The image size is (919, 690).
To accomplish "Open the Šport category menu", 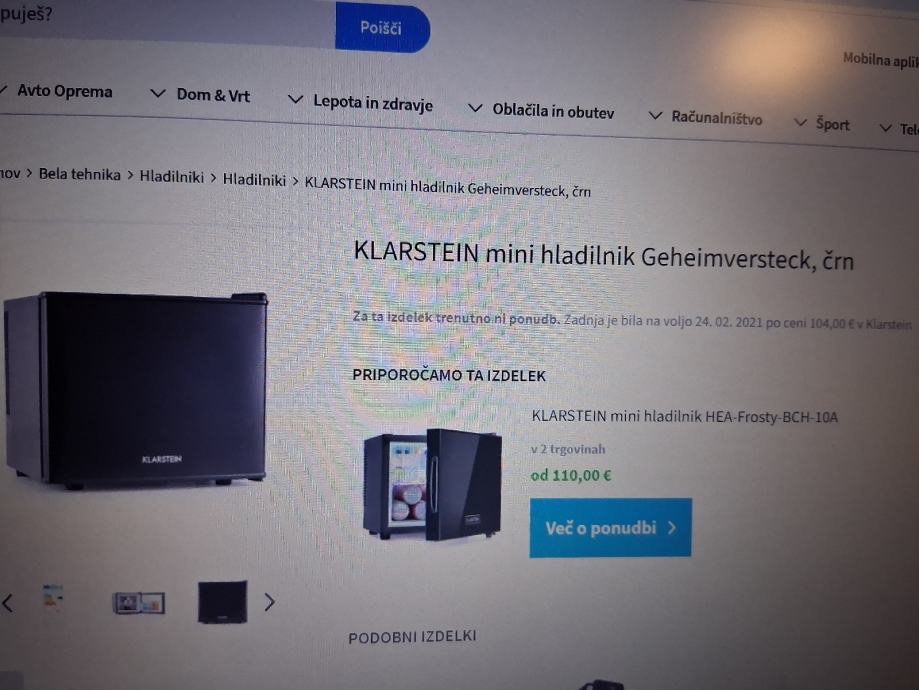I will 832,124.
